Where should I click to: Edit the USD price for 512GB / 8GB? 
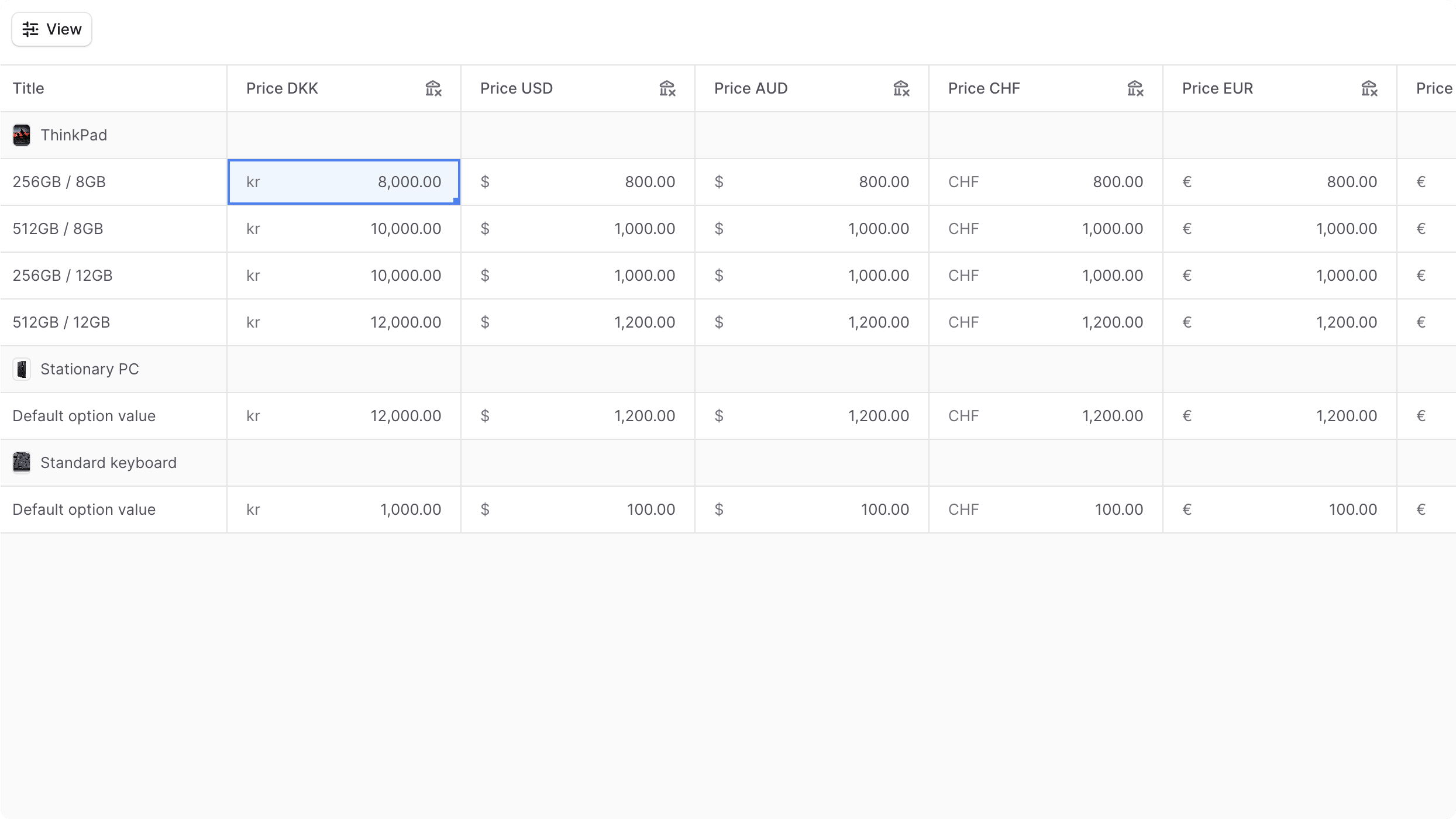pos(577,228)
